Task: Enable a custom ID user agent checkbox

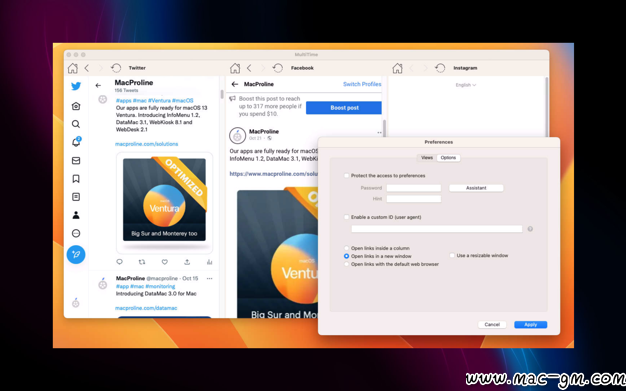Action: (347, 217)
